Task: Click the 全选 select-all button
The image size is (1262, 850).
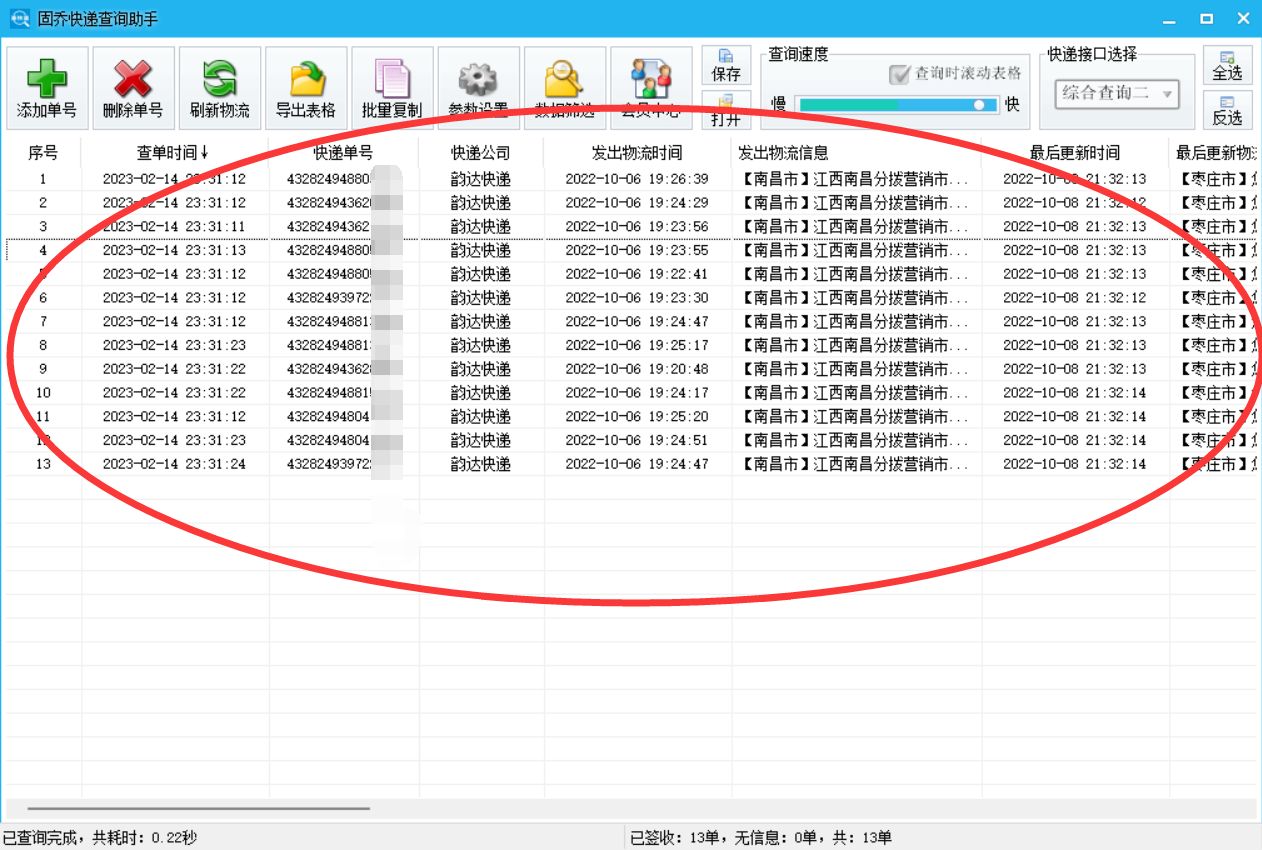Action: [1227, 63]
